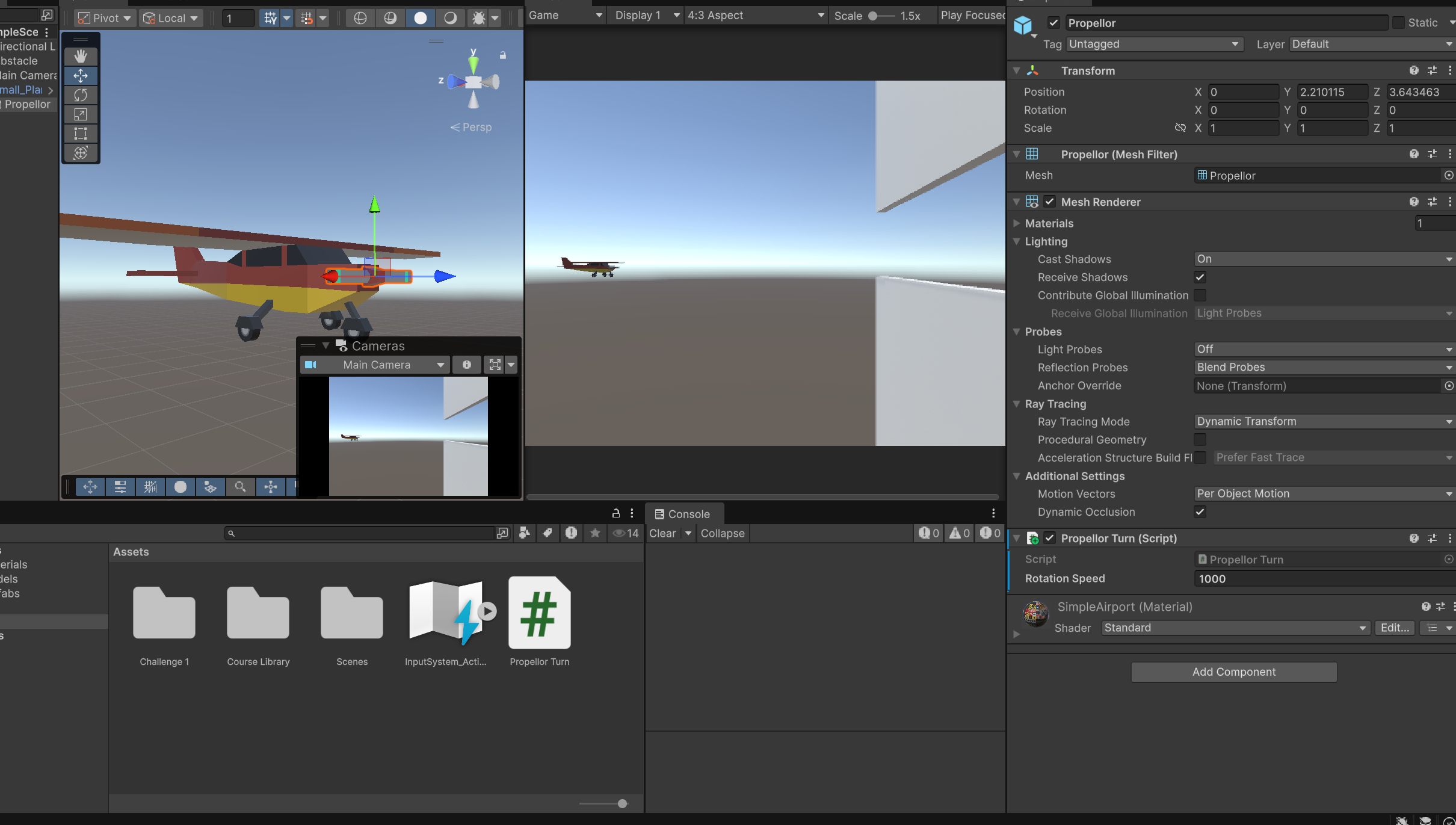This screenshot has height=825, width=1456.
Task: Click favorites star filter in Project
Action: point(595,533)
